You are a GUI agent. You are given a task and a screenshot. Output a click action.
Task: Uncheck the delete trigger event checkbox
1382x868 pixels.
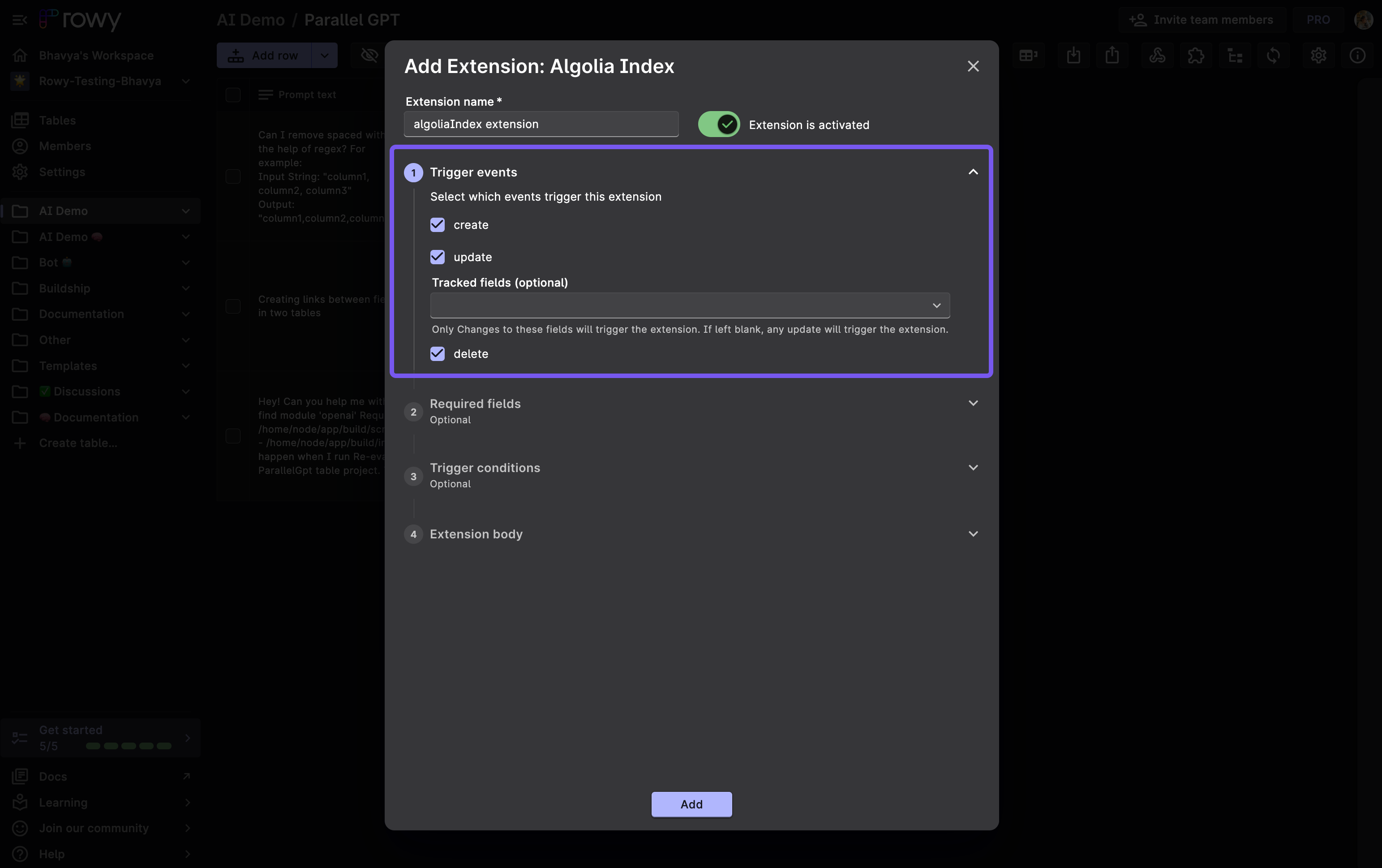tap(438, 354)
